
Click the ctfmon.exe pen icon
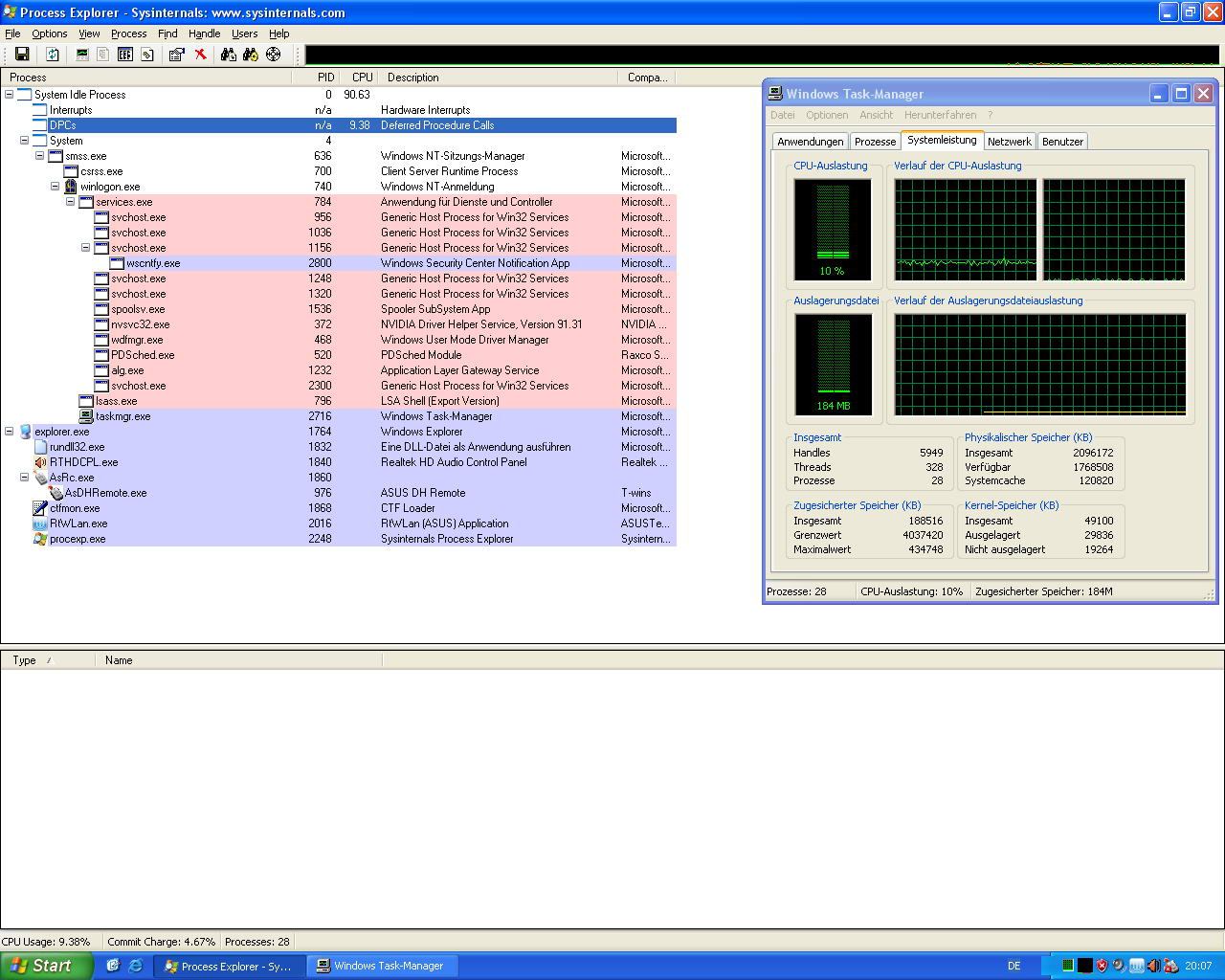pos(40,508)
